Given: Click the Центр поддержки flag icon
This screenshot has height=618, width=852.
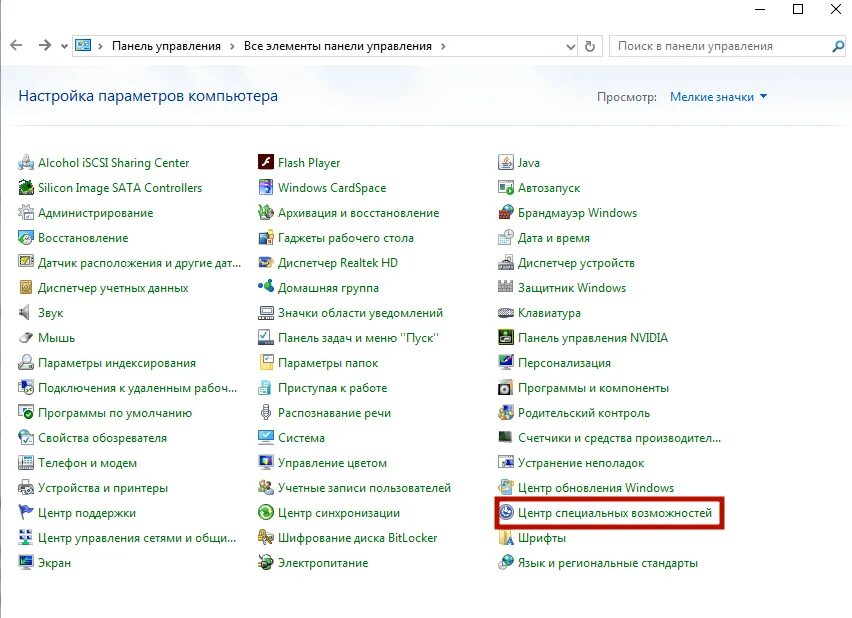Looking at the screenshot, I should [x=26, y=513].
